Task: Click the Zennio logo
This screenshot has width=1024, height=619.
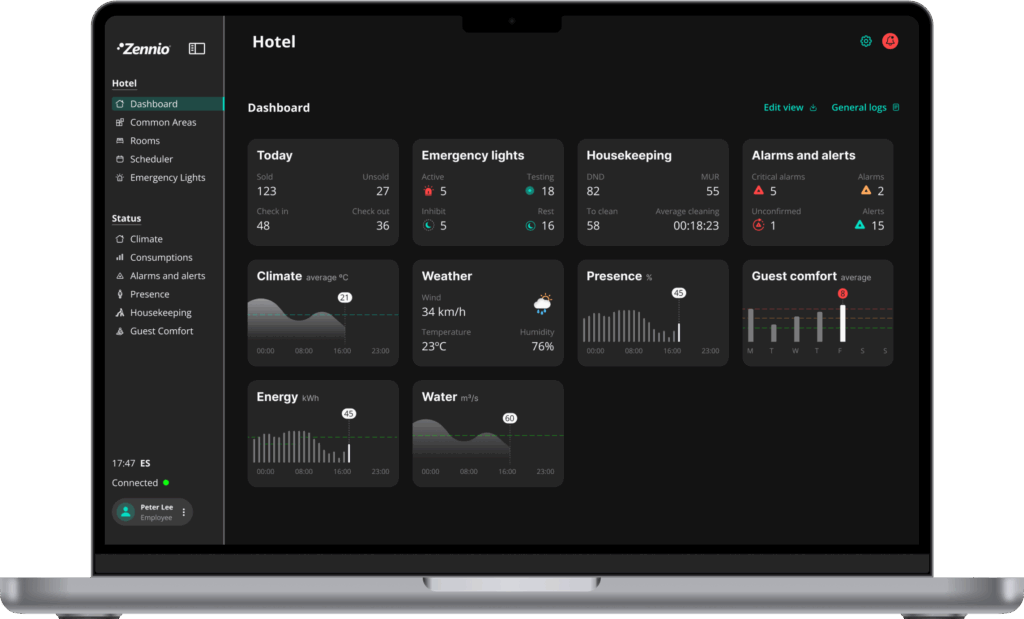Action: 144,48
